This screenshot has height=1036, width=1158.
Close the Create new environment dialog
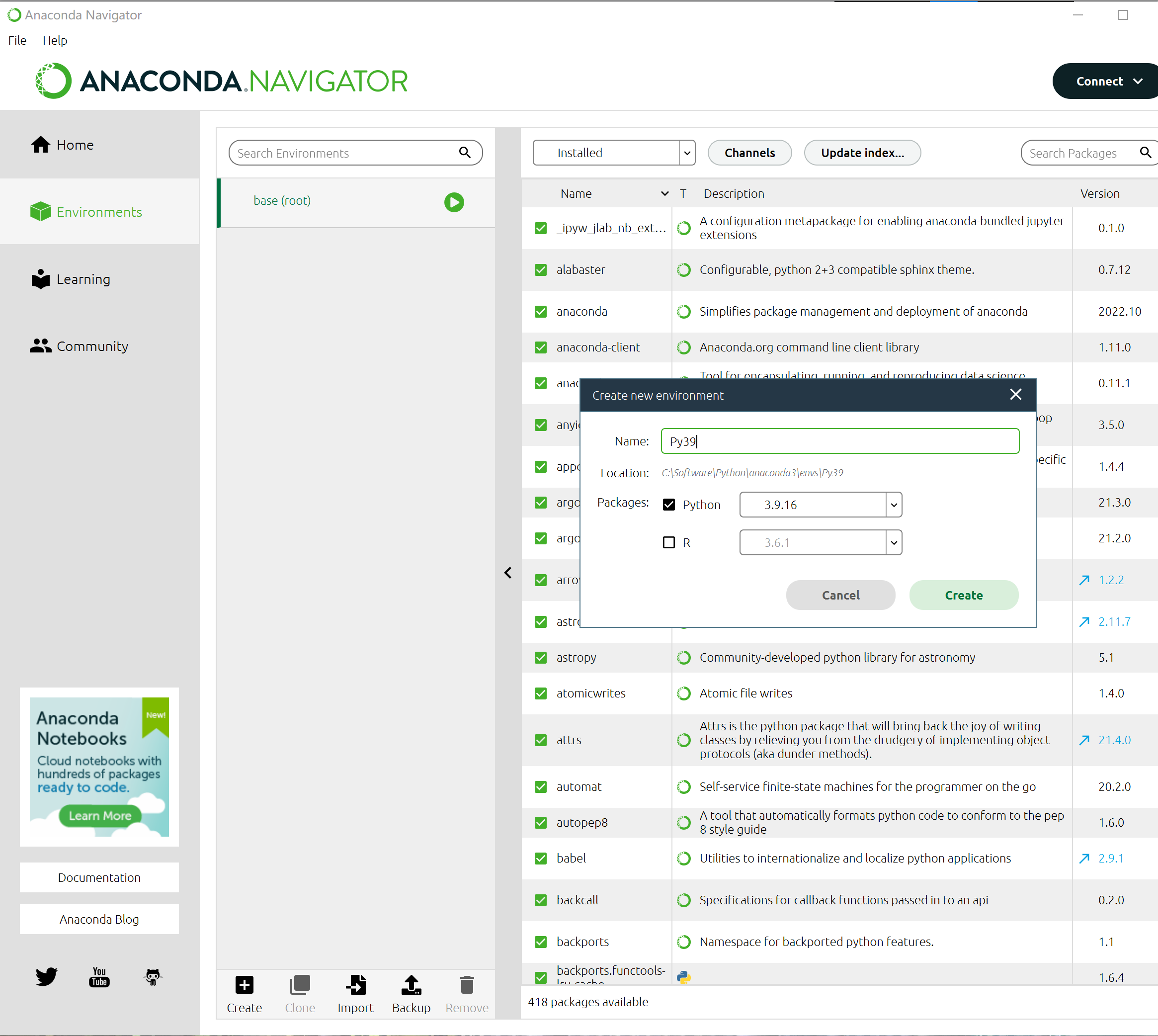(1016, 395)
